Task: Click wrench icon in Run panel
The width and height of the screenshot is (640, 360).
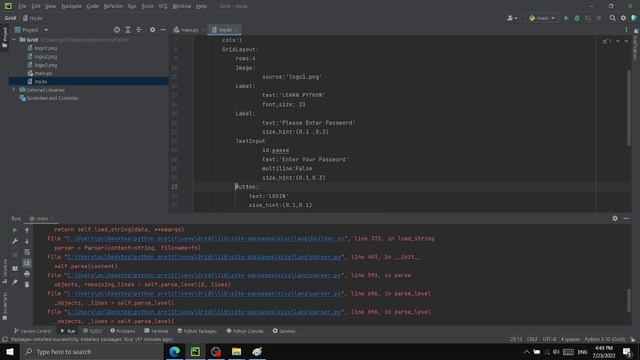Action: (15, 241)
